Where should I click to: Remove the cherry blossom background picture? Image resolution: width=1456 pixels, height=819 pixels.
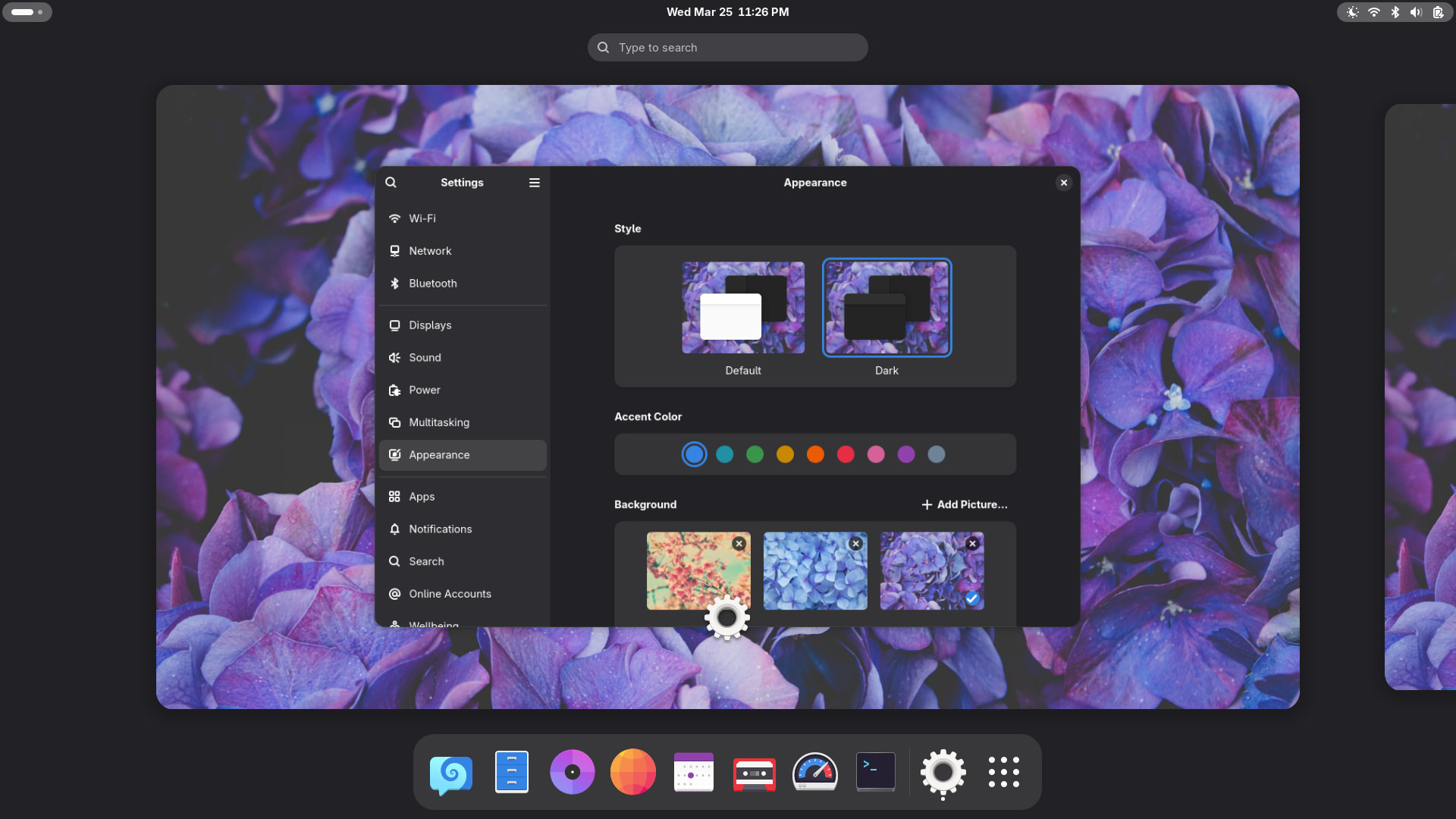click(739, 544)
